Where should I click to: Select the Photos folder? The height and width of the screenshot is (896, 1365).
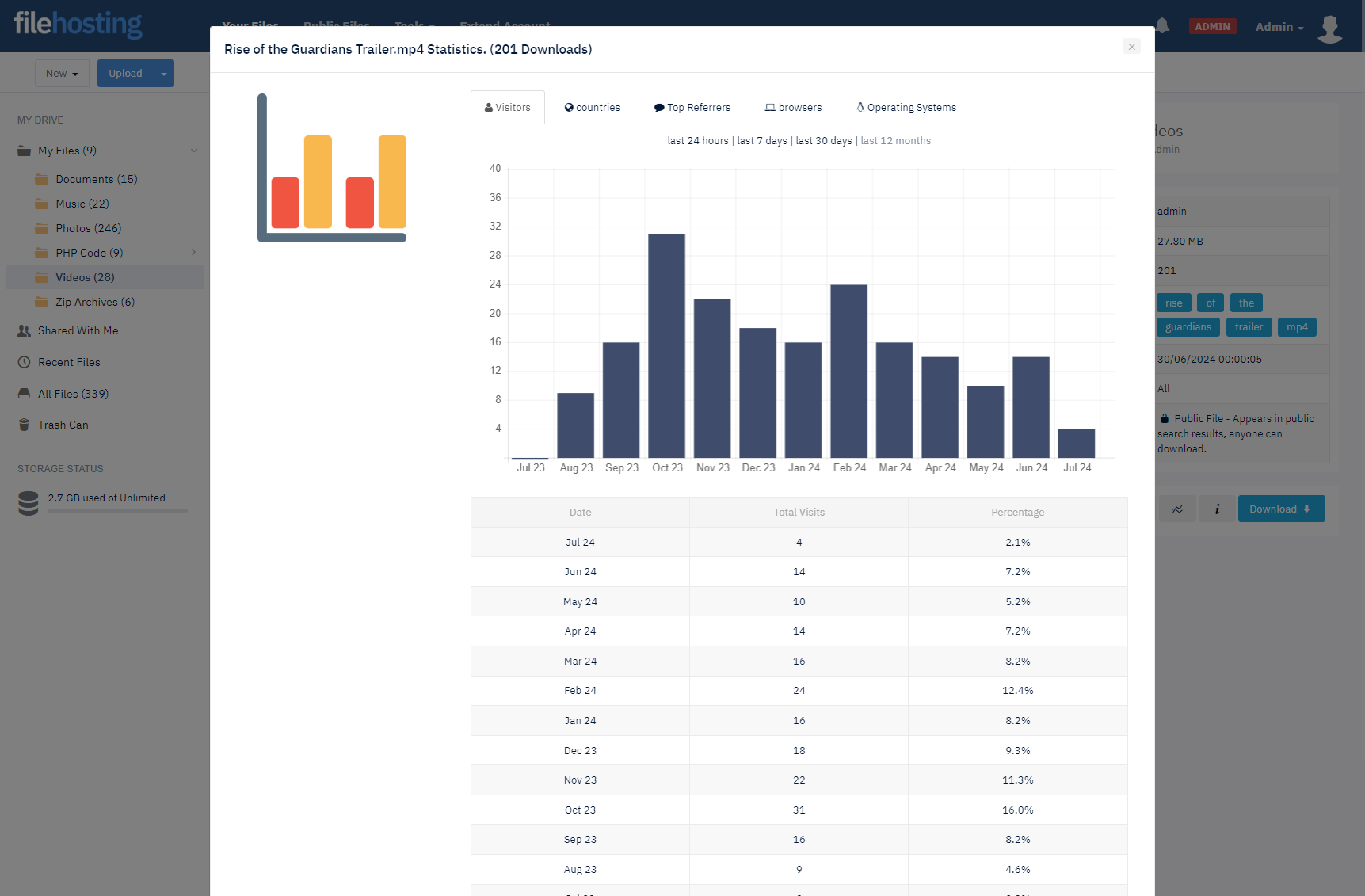pyautogui.click(x=88, y=228)
